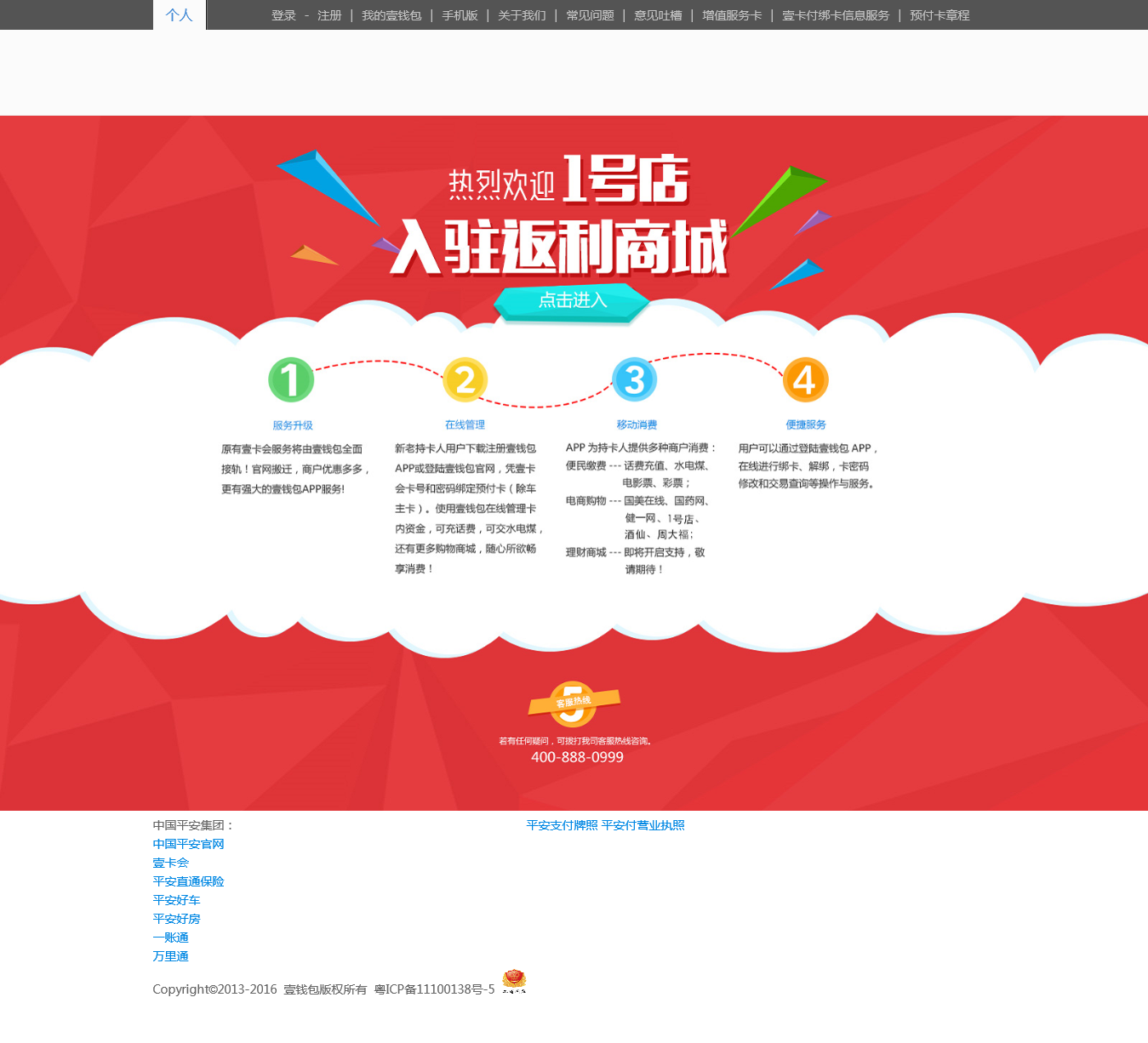Image resolution: width=1148 pixels, height=1043 pixels.
Task: Click the yellow step 2 circle icon
Action: click(465, 379)
